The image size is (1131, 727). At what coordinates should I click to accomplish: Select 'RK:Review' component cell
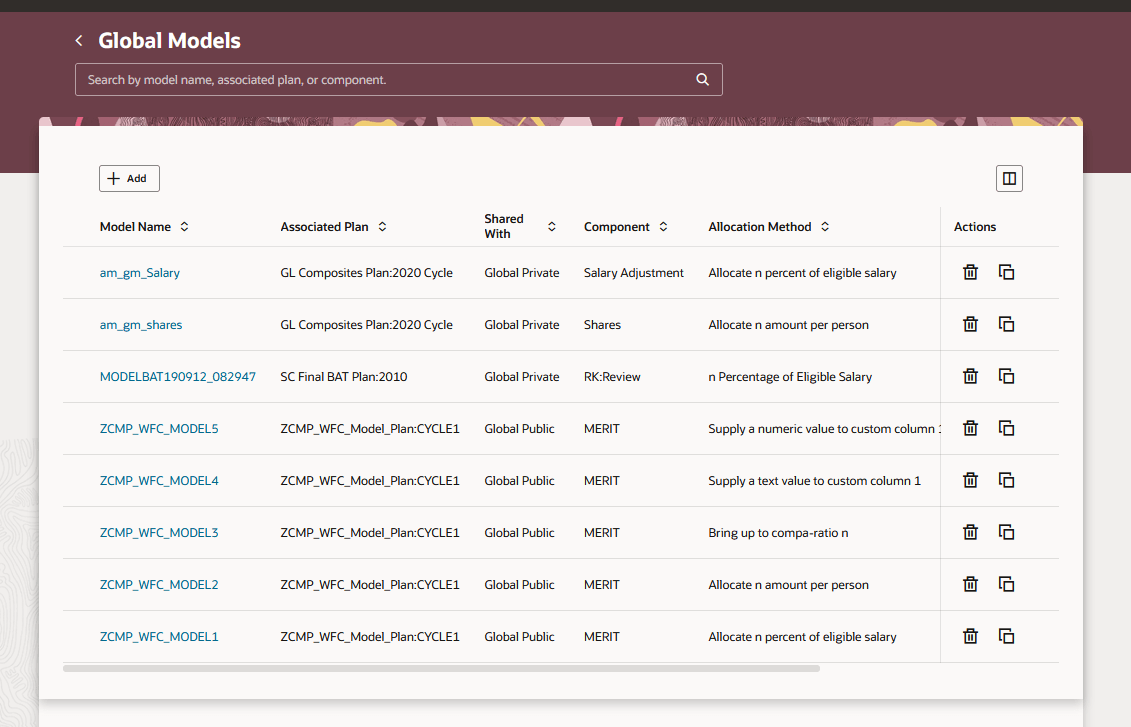612,376
